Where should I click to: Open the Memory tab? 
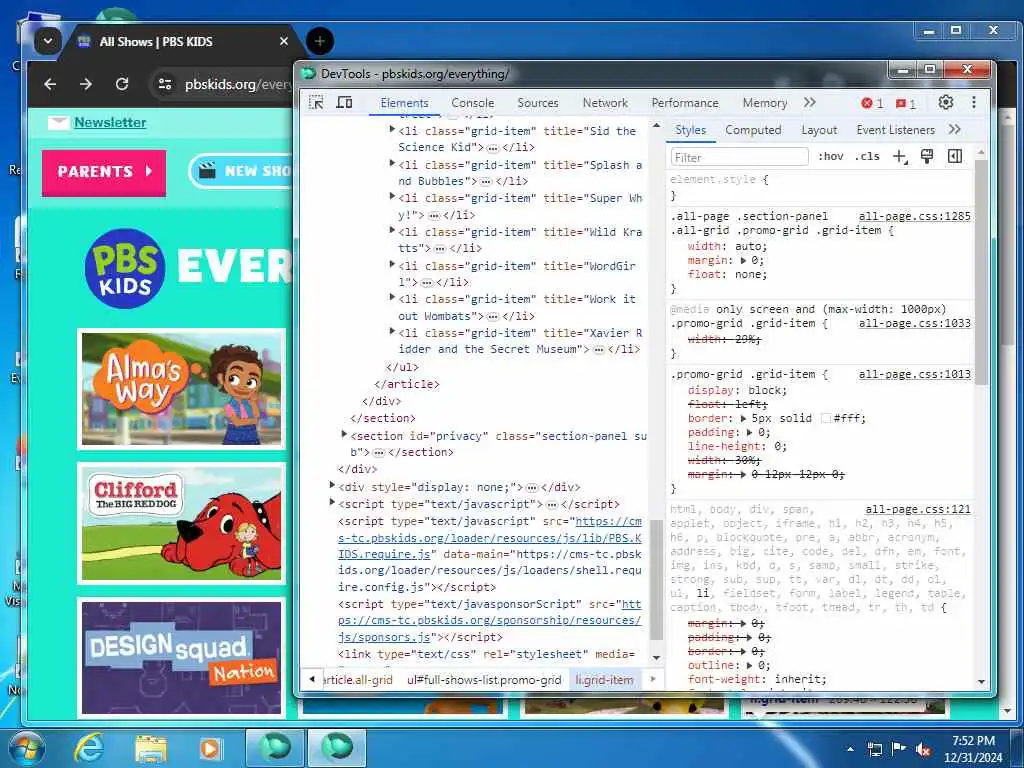point(765,103)
